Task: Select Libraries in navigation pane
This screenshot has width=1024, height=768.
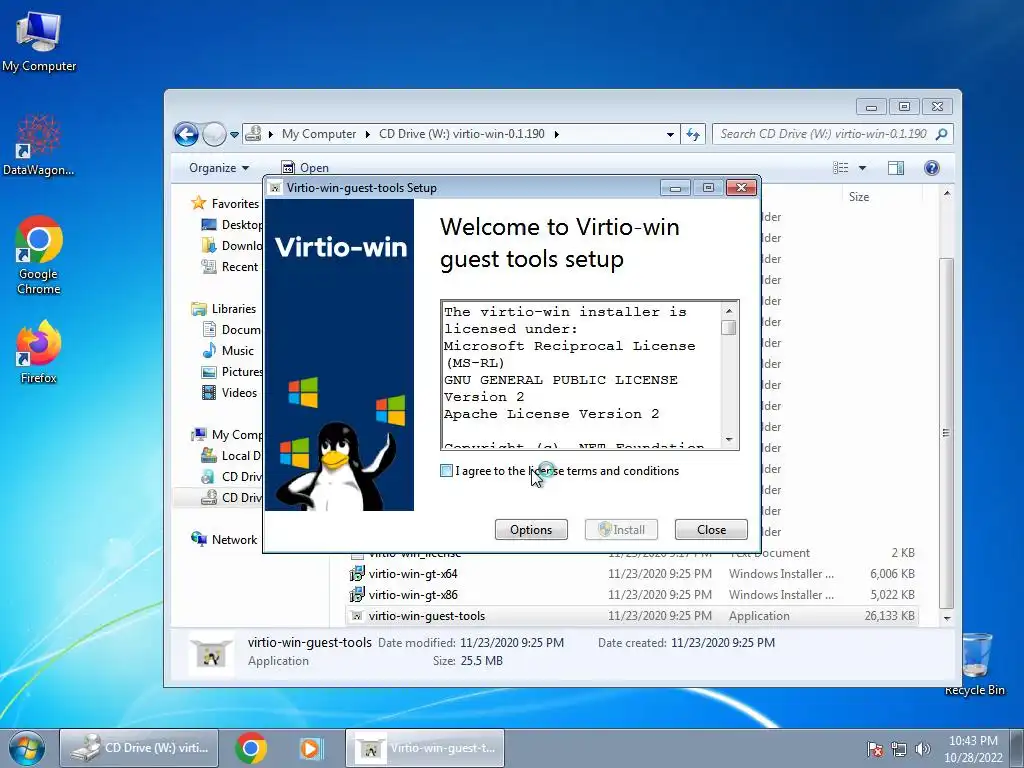Action: pyautogui.click(x=223, y=309)
